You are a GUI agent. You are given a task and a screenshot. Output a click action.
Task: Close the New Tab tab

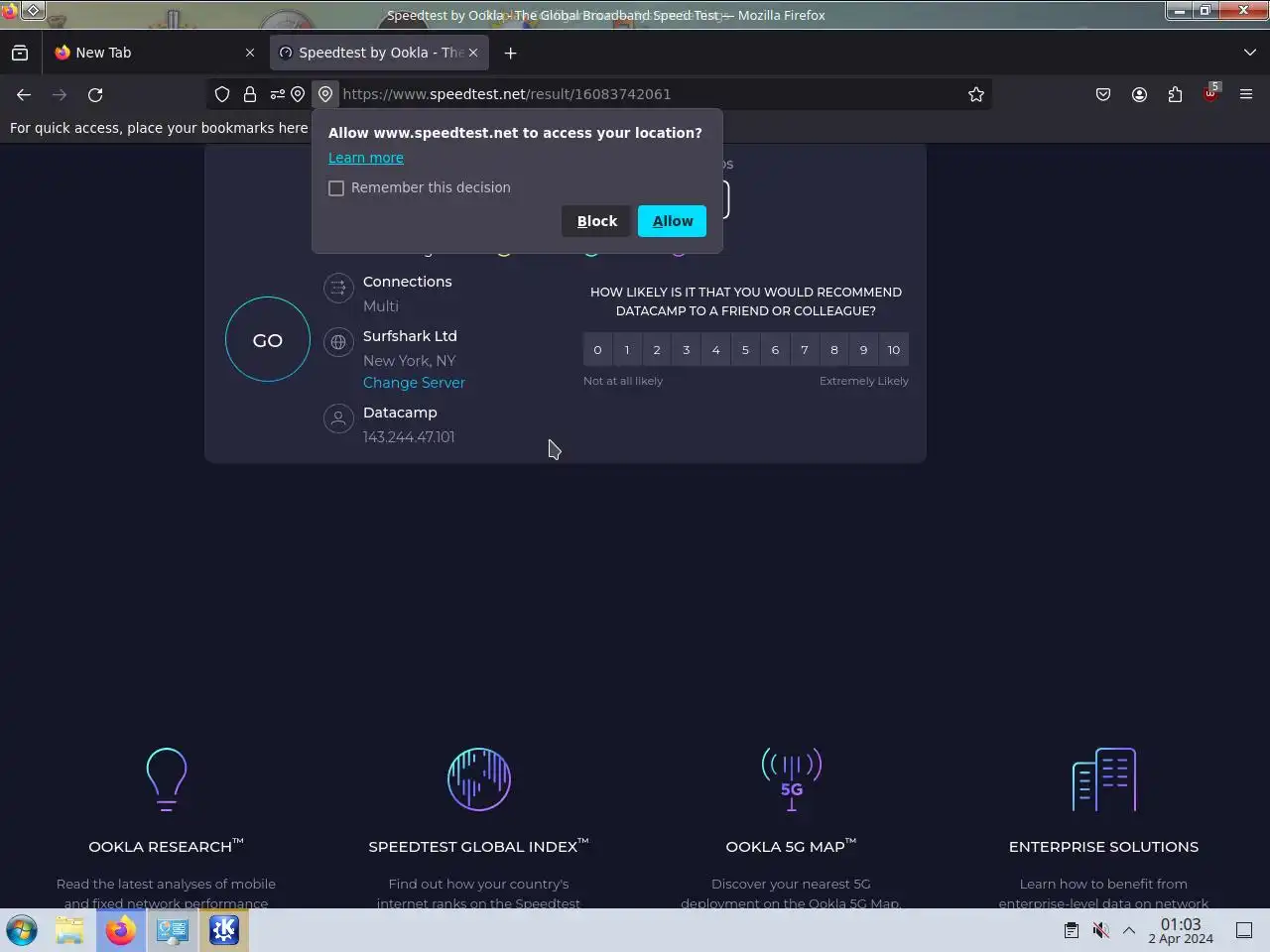point(250,53)
